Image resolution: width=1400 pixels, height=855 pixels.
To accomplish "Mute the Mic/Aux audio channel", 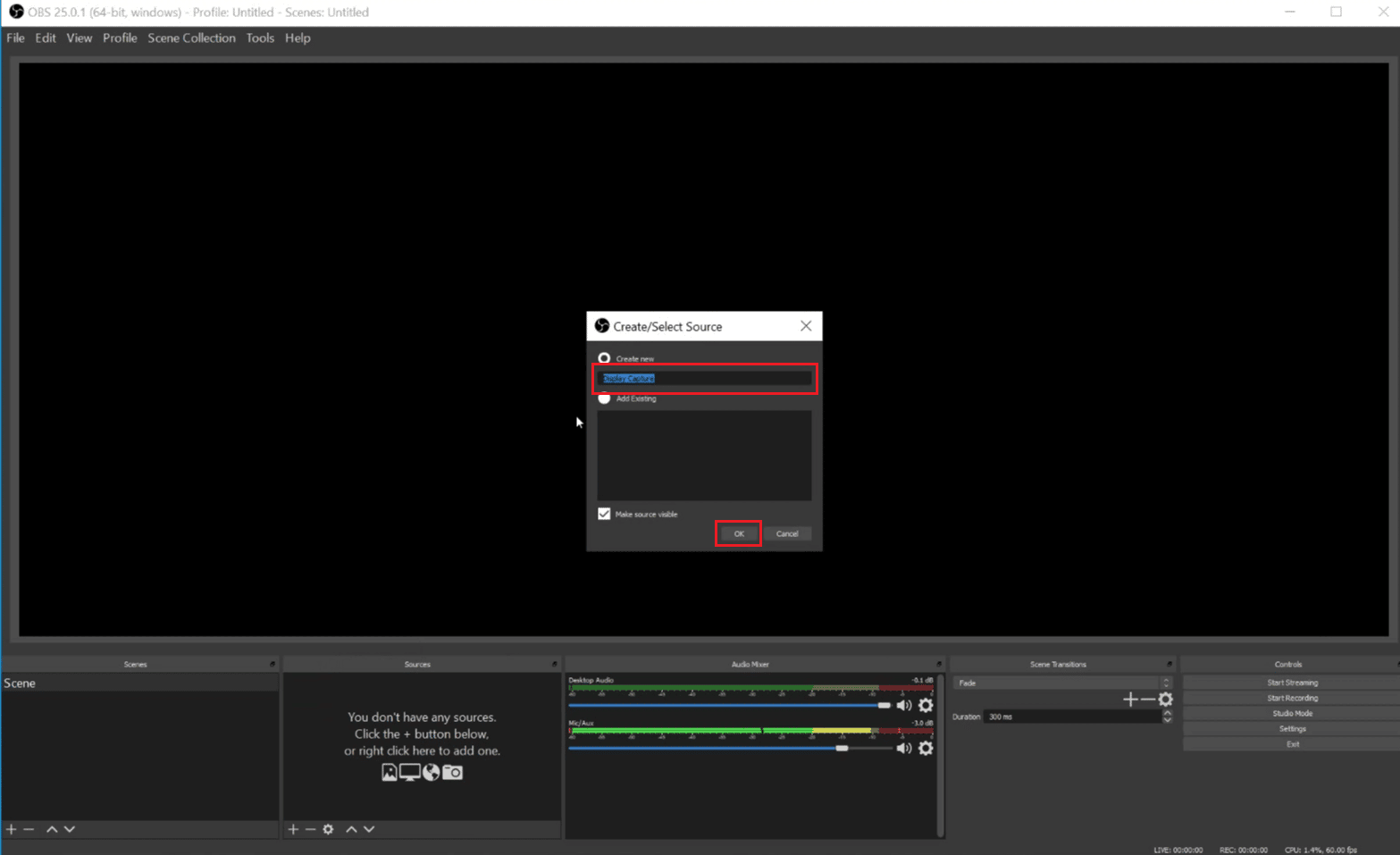I will click(x=903, y=749).
